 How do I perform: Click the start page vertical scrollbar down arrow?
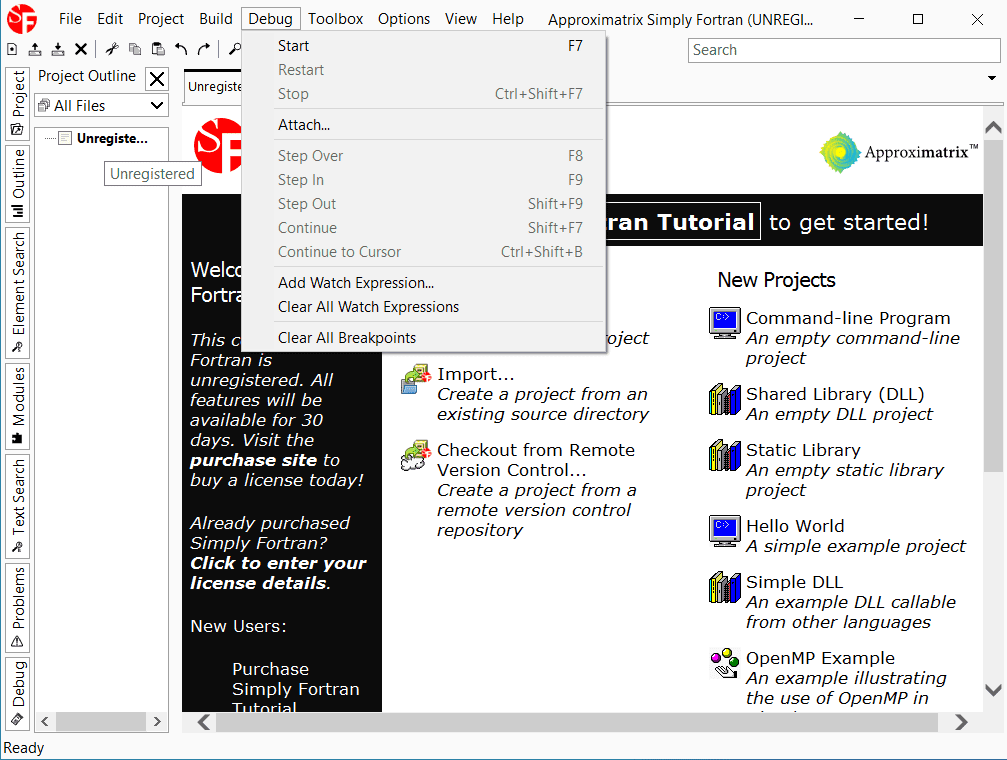993,690
